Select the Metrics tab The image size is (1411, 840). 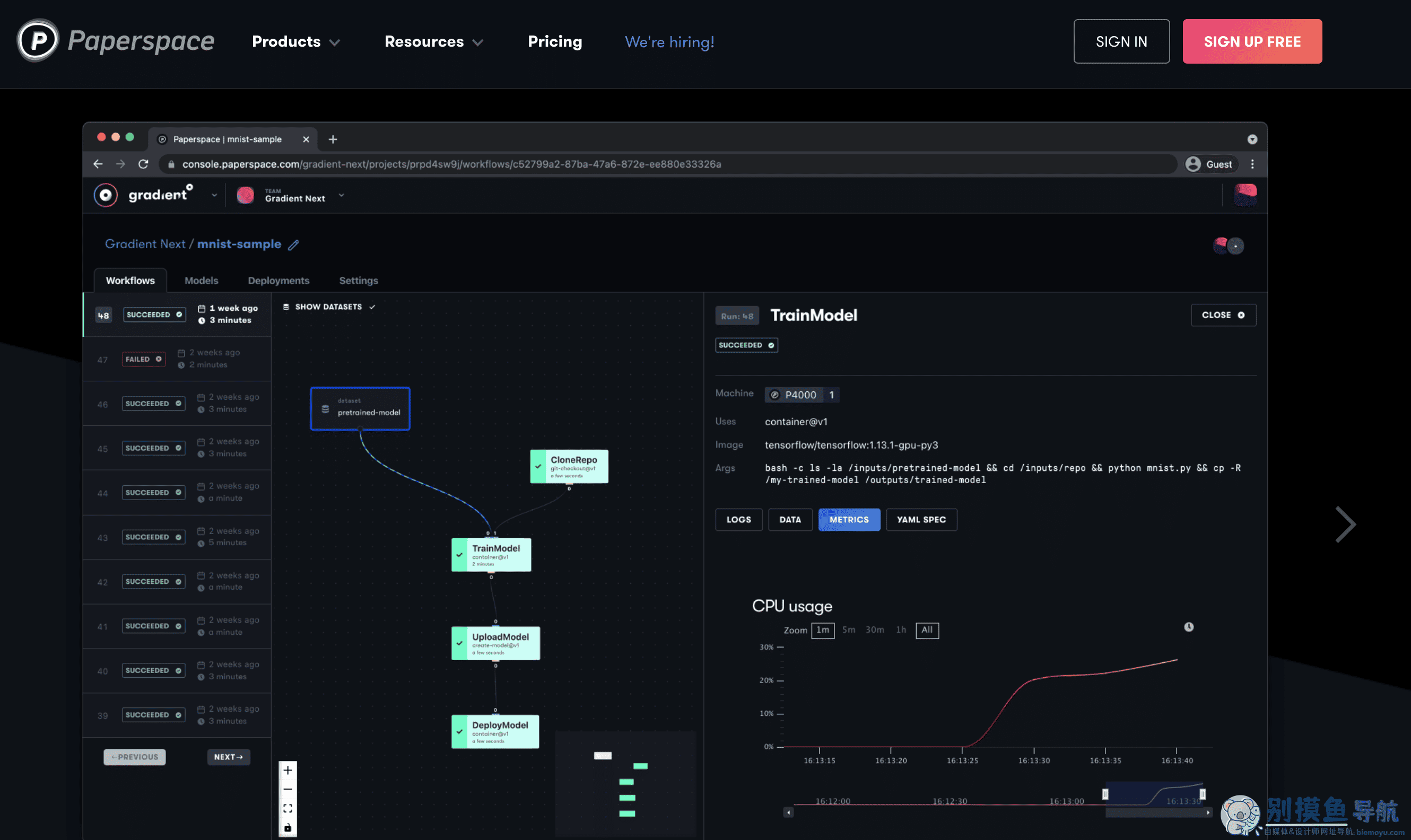tap(849, 520)
